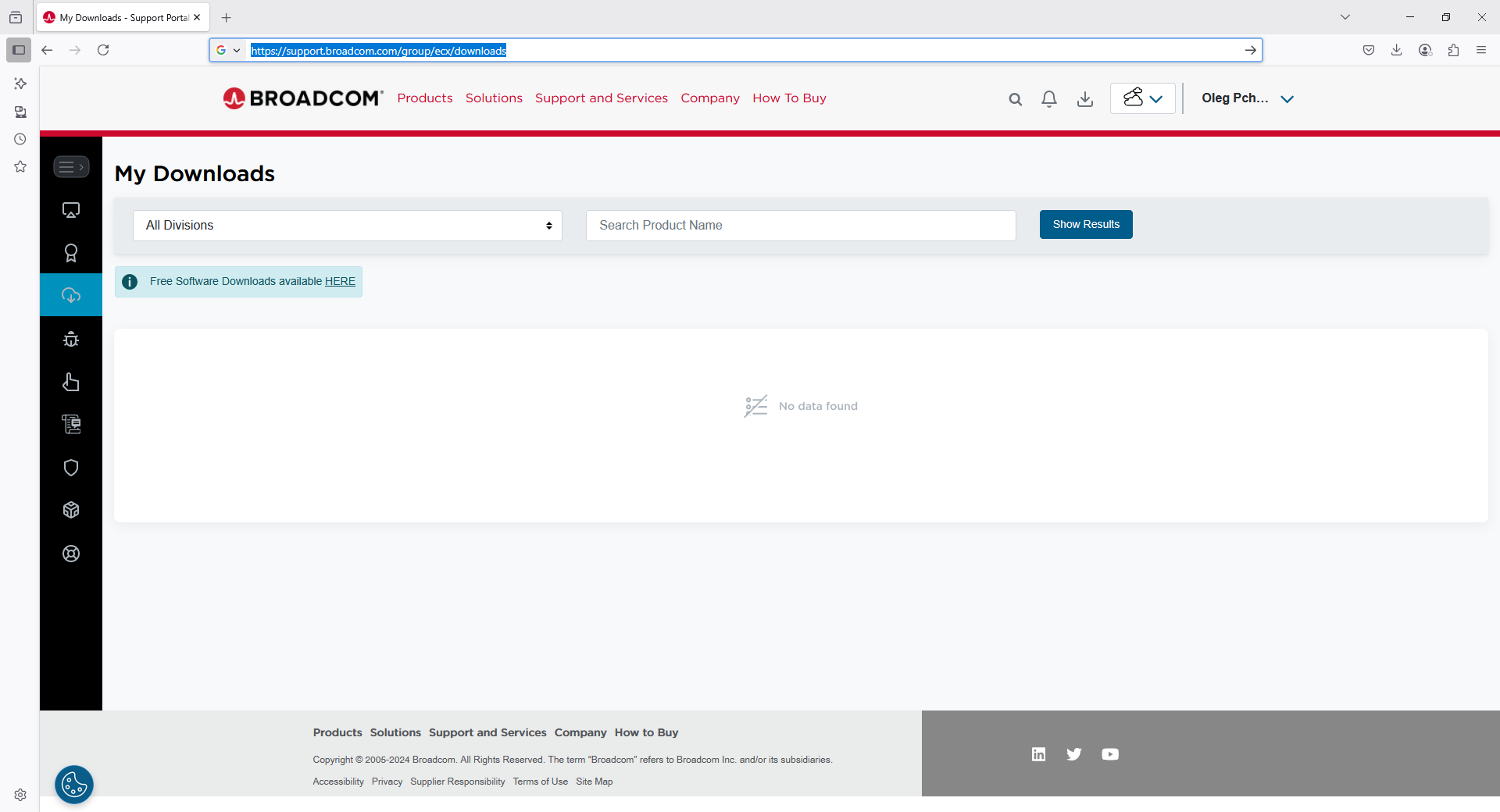Open the browser downloads toolbar icon
1500x812 pixels.
[1397, 50]
